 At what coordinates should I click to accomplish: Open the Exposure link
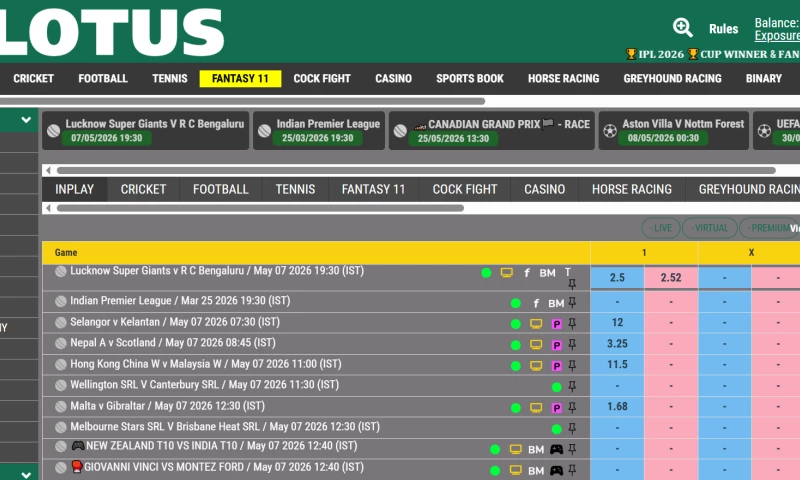coord(777,36)
